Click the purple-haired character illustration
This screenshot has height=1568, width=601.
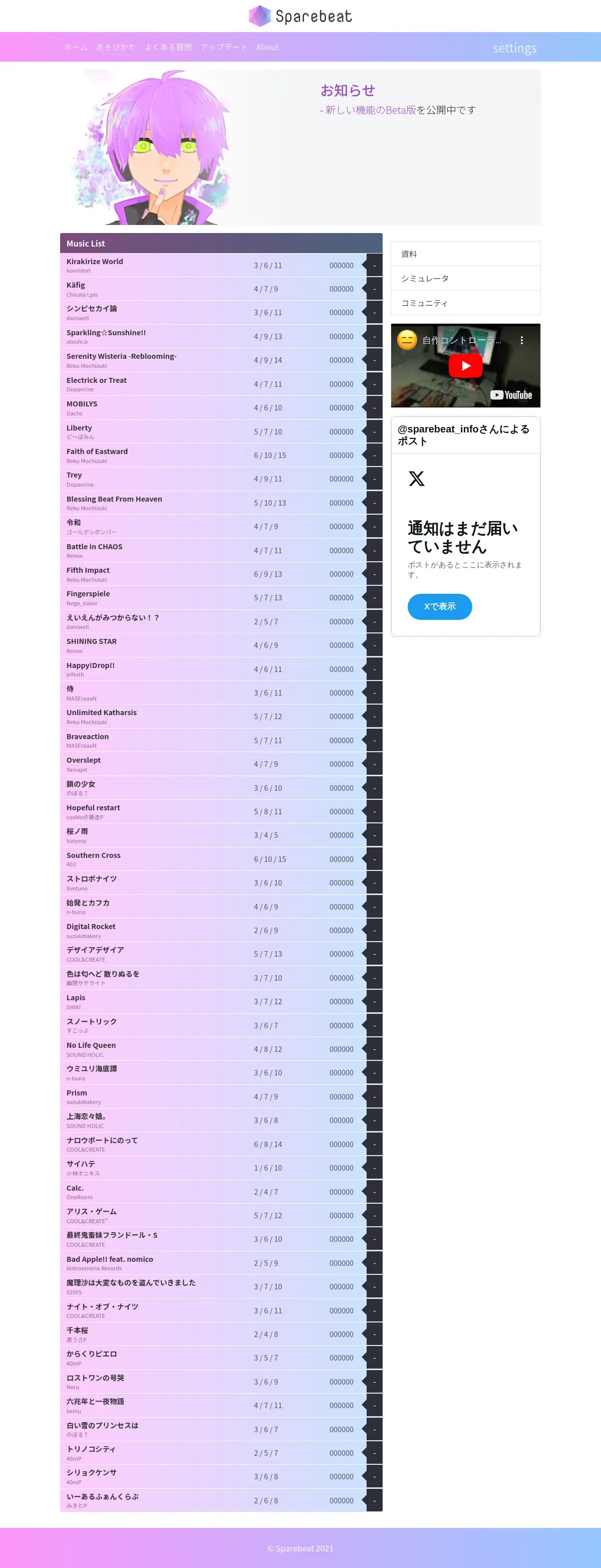152,147
